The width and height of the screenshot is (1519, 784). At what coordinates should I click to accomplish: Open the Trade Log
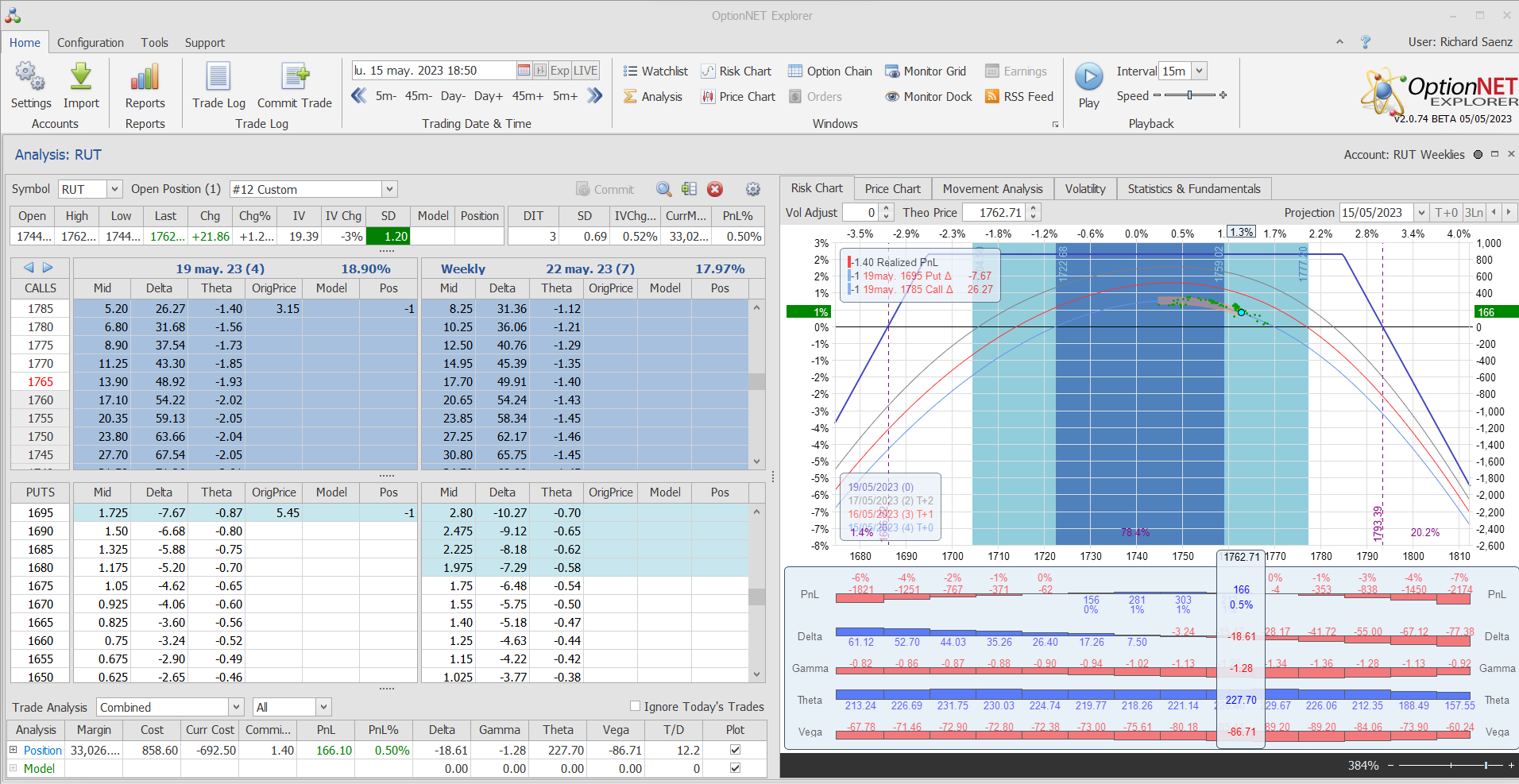pos(218,85)
